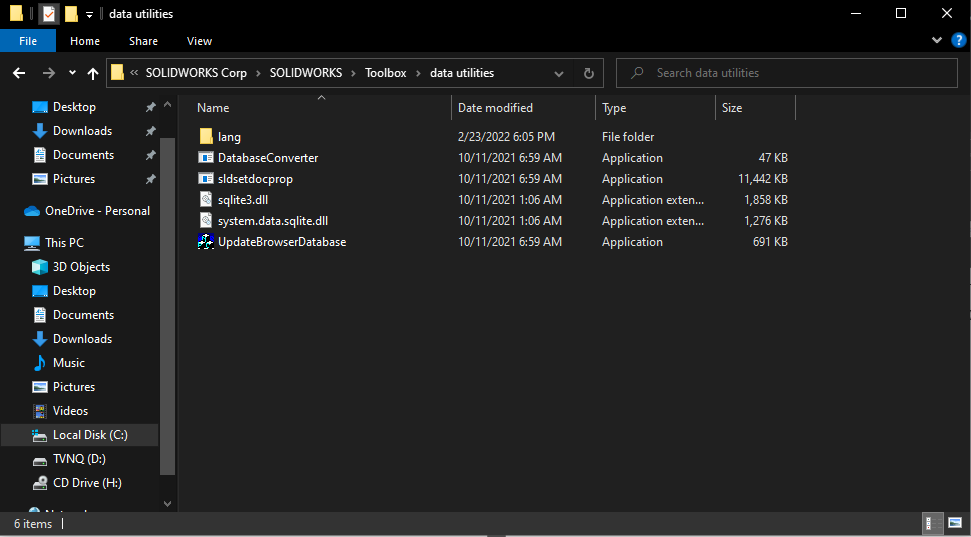The width and height of the screenshot is (971, 537).
Task: Select the CD Drive (H:)
Action: point(87,483)
